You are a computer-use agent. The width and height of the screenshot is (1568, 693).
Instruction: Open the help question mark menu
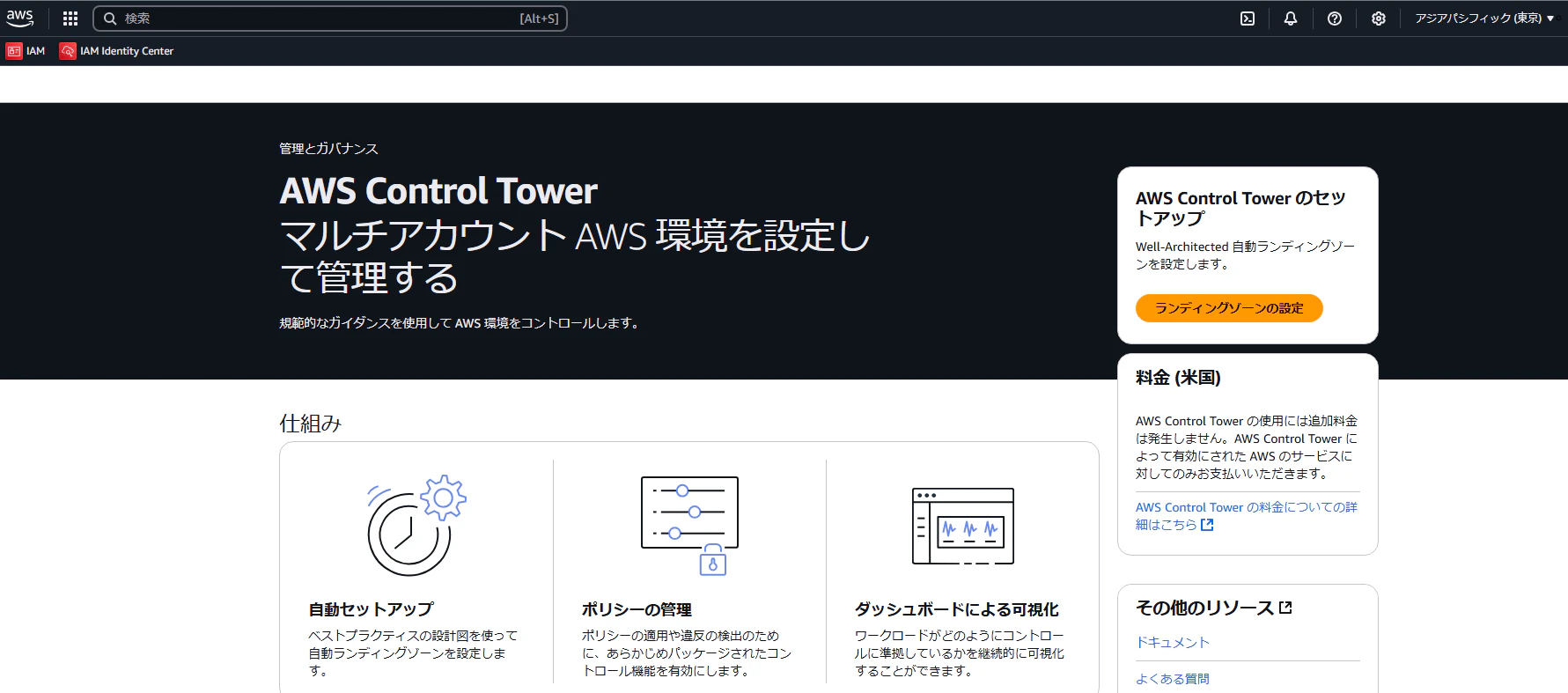click(1335, 18)
